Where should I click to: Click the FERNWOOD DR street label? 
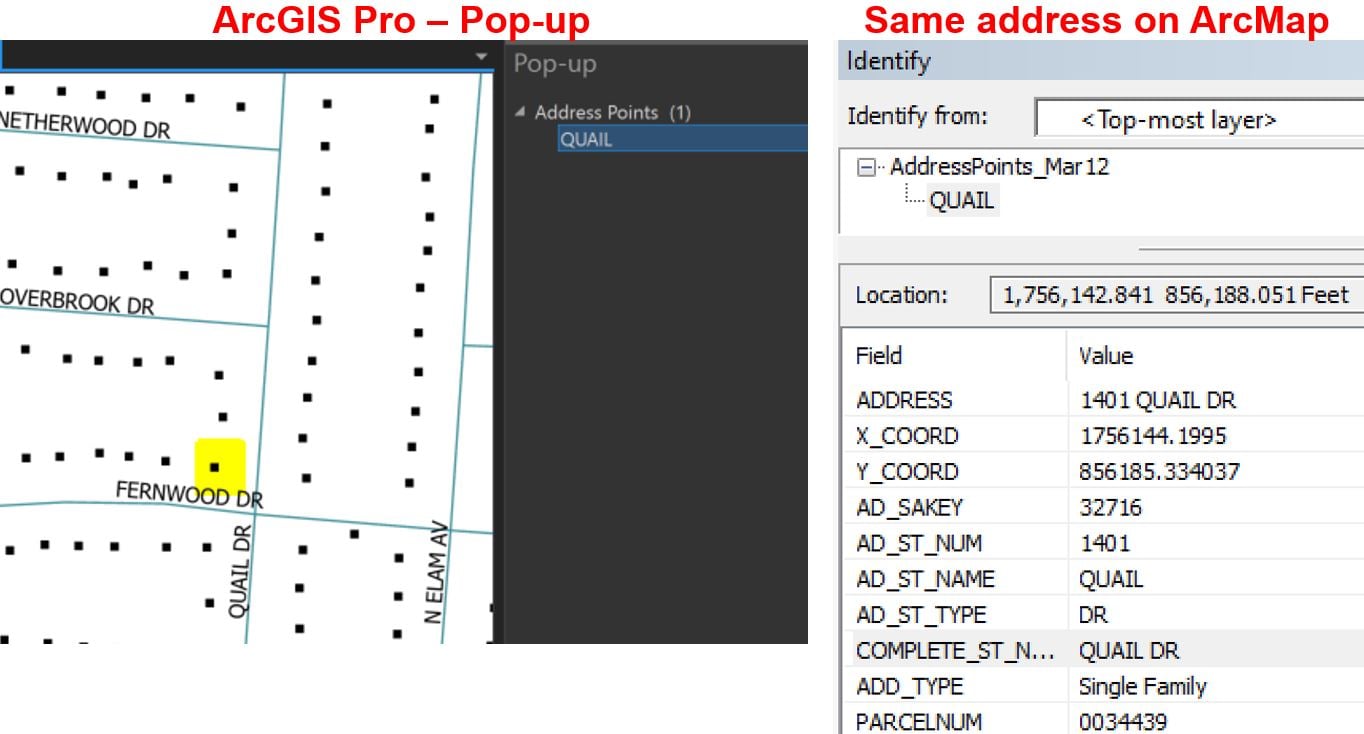coord(189,494)
